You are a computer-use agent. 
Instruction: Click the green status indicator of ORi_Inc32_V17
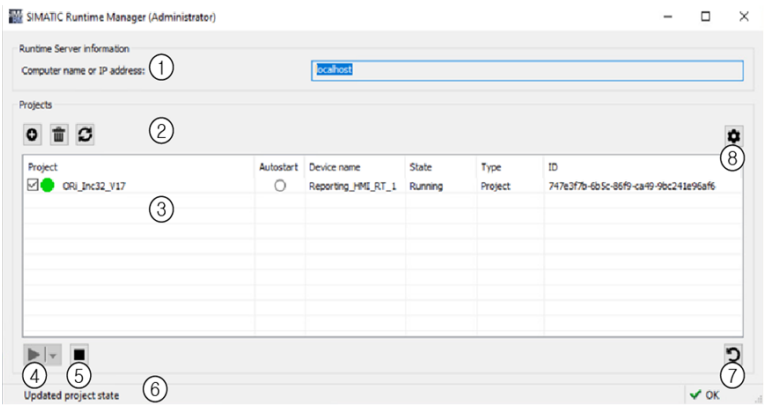tap(48, 185)
